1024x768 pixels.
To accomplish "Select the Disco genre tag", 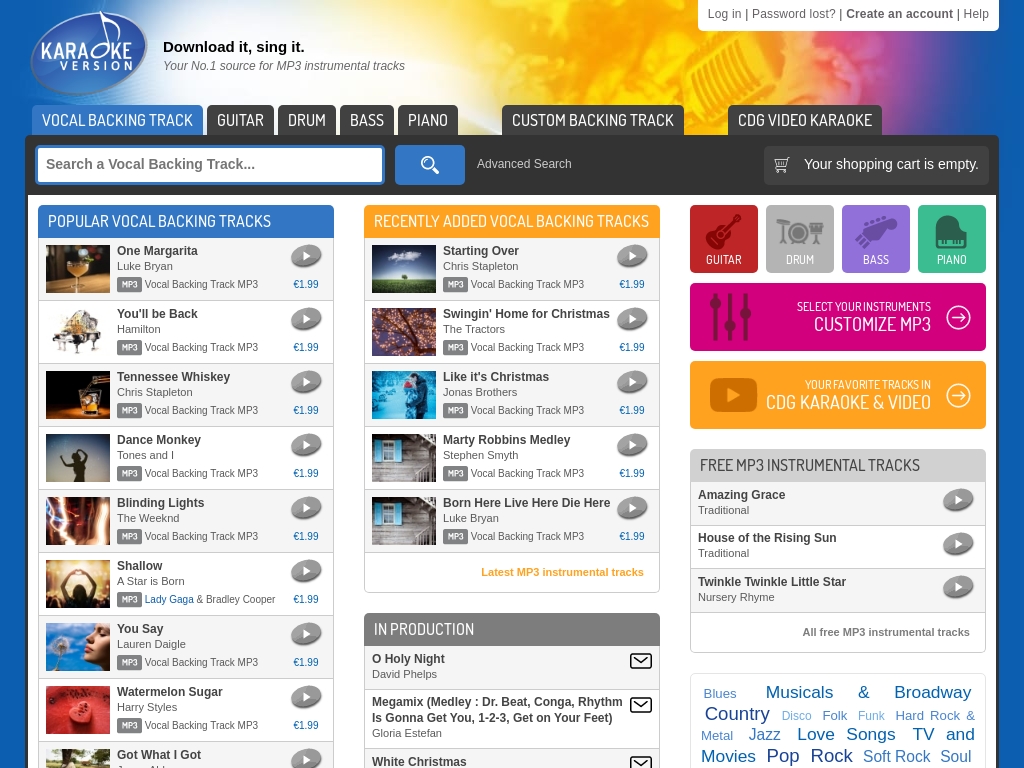I will point(797,716).
